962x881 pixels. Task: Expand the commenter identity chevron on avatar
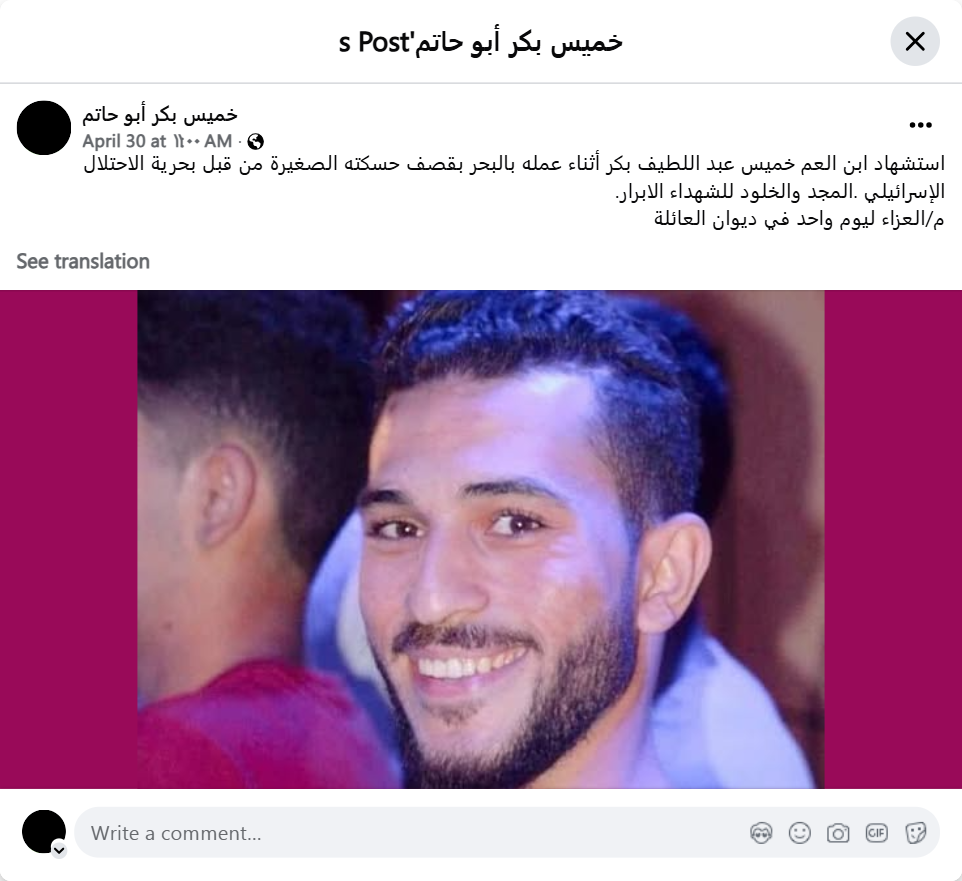click(59, 850)
